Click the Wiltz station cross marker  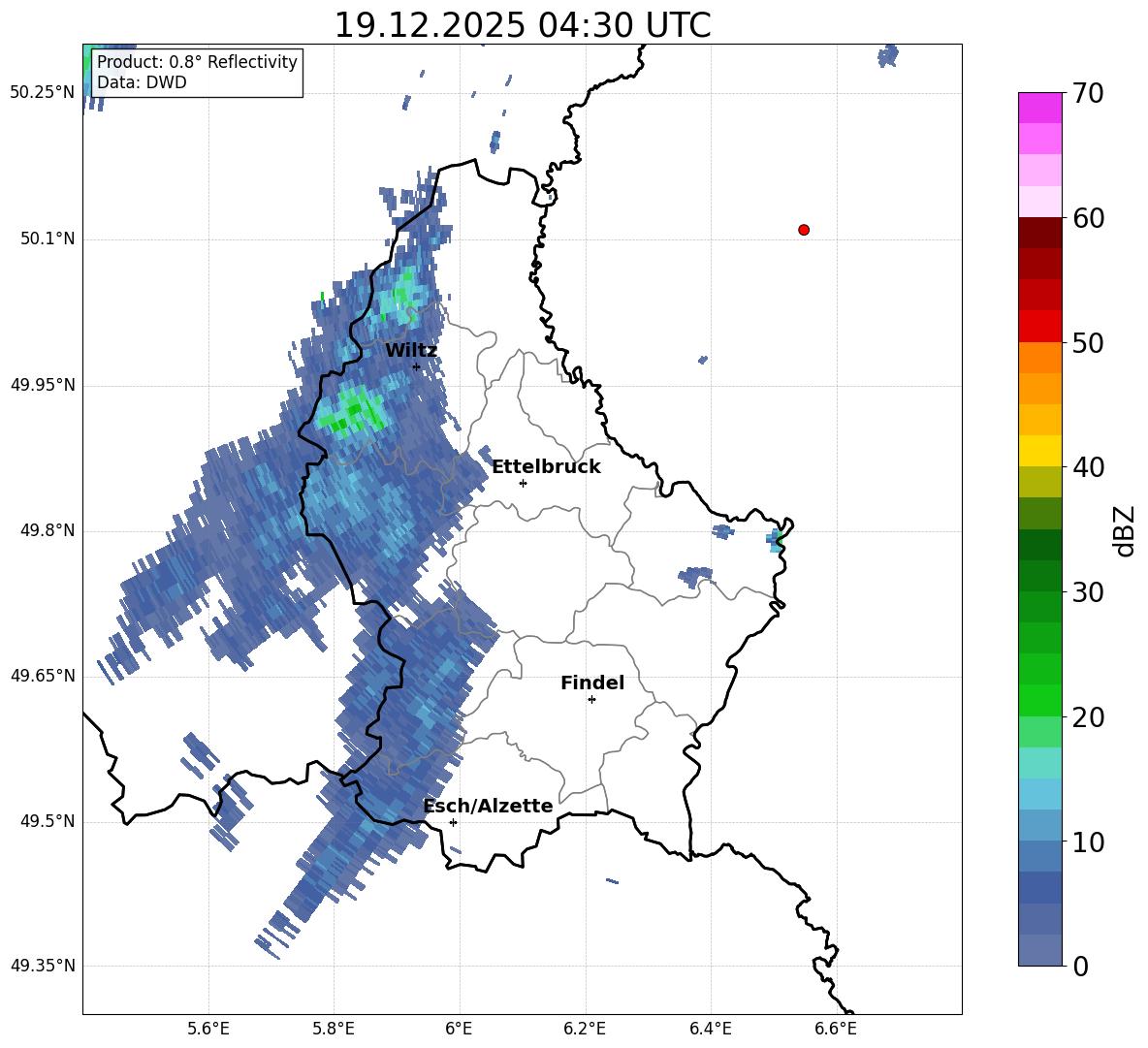tap(417, 366)
